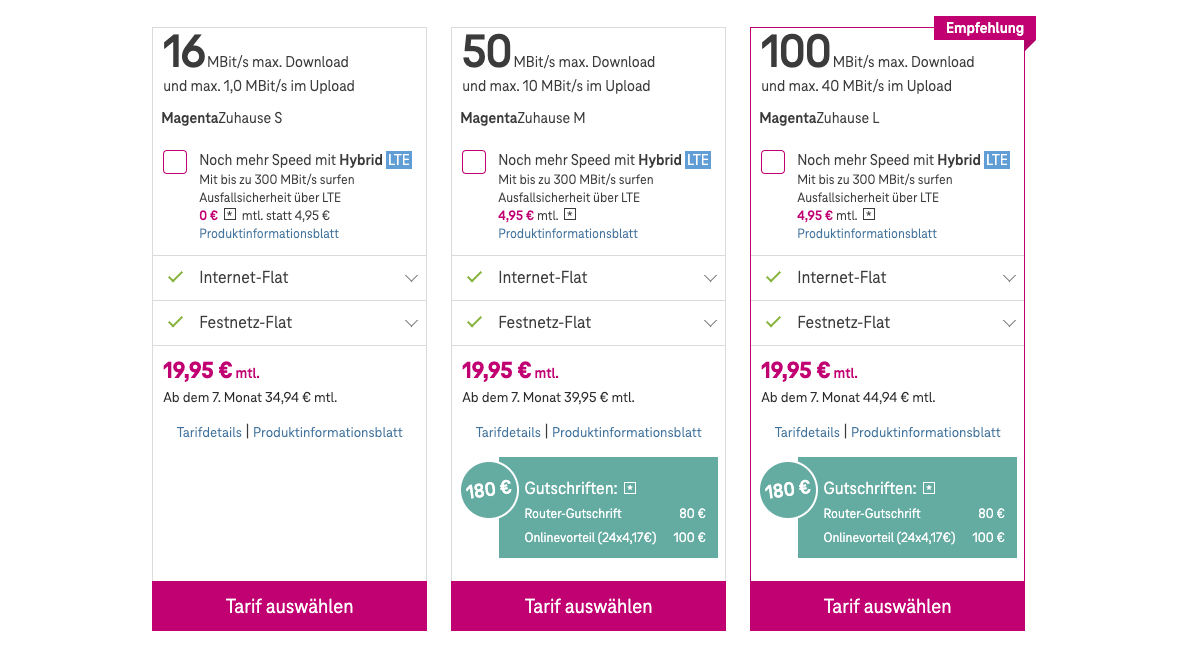Expand Internet-Flat details in MagentaZuhause S
This screenshot has width=1177, height=655.
pyautogui.click(x=290, y=278)
